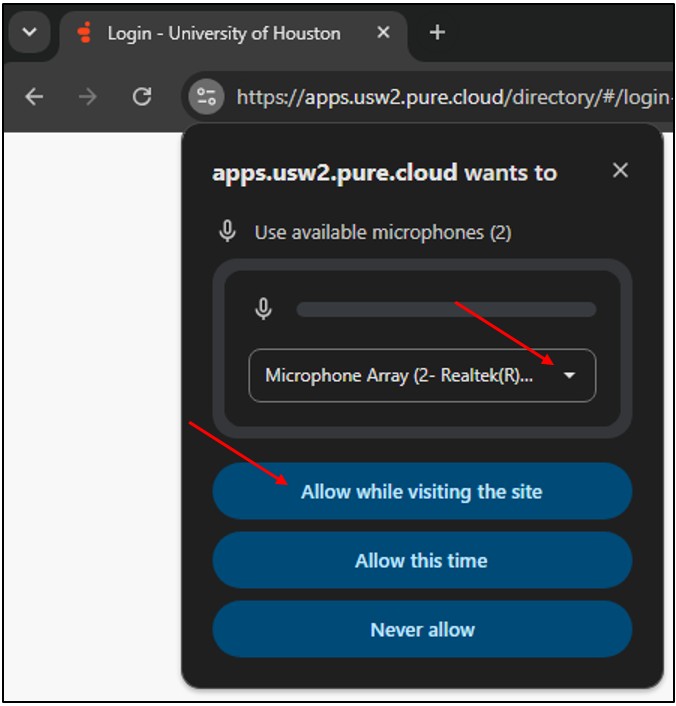The image size is (676, 706).
Task: Close the Login - University of Houston tab
Action: pyautogui.click(x=383, y=32)
